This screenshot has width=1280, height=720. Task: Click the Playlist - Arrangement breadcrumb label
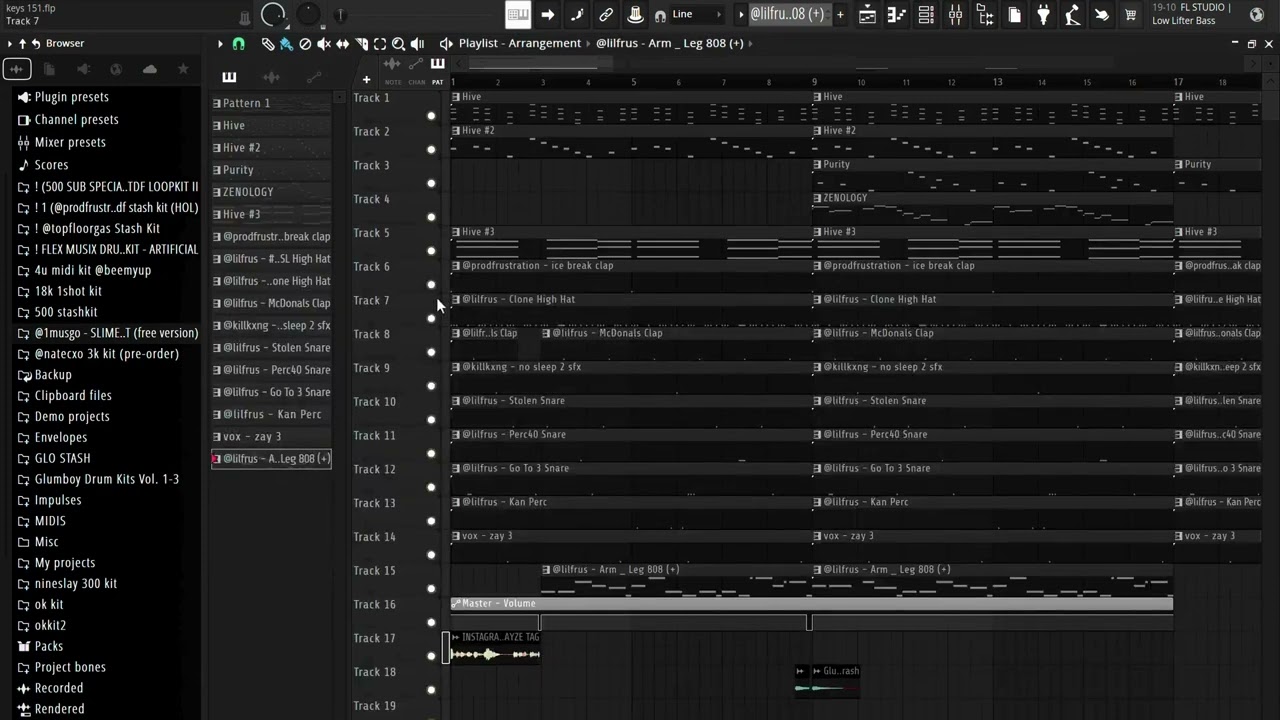[x=519, y=44]
